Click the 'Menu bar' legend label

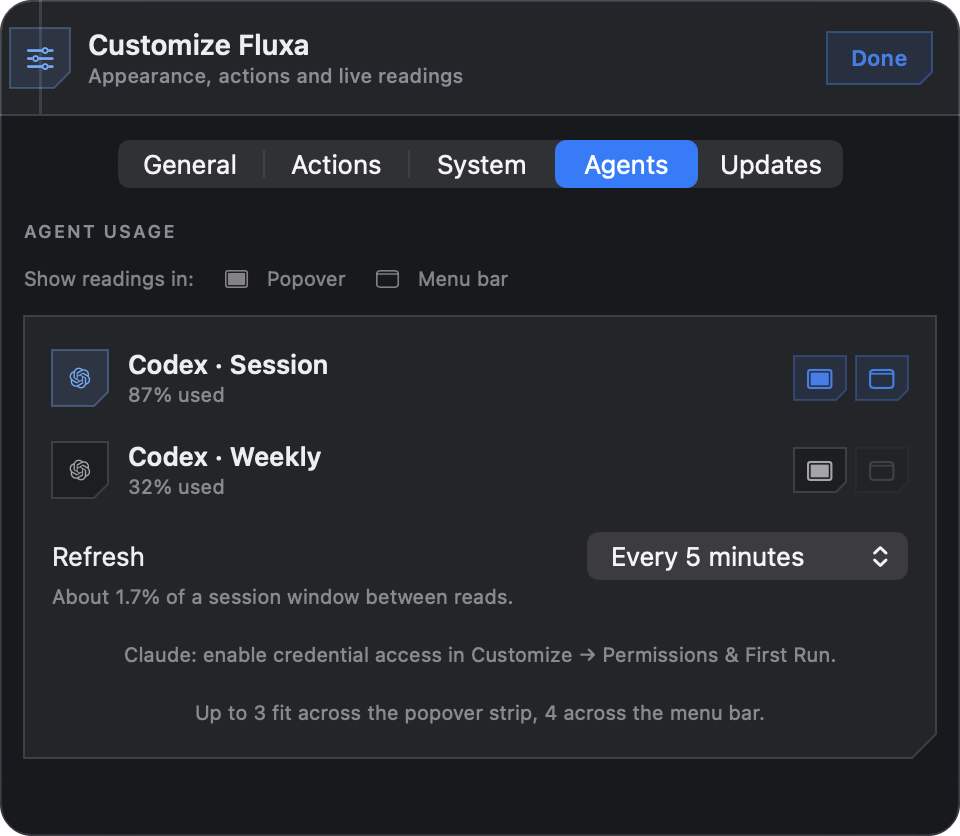click(463, 279)
